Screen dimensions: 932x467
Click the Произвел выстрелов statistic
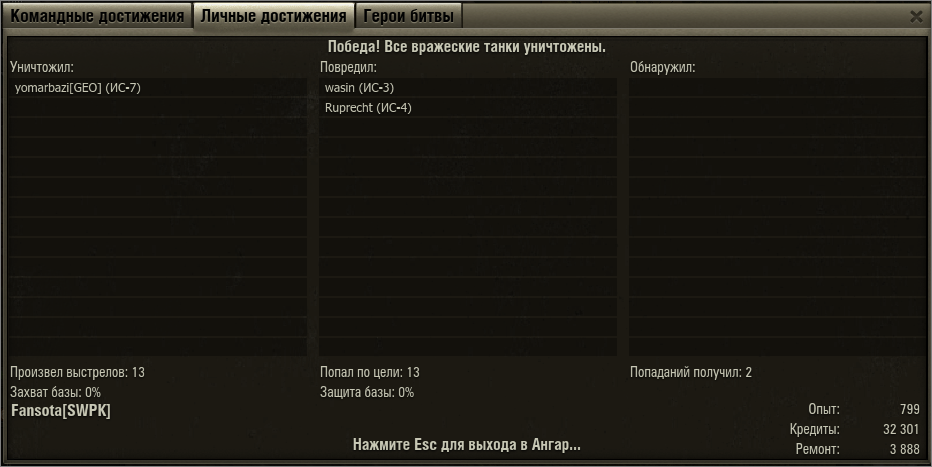click(x=77, y=373)
